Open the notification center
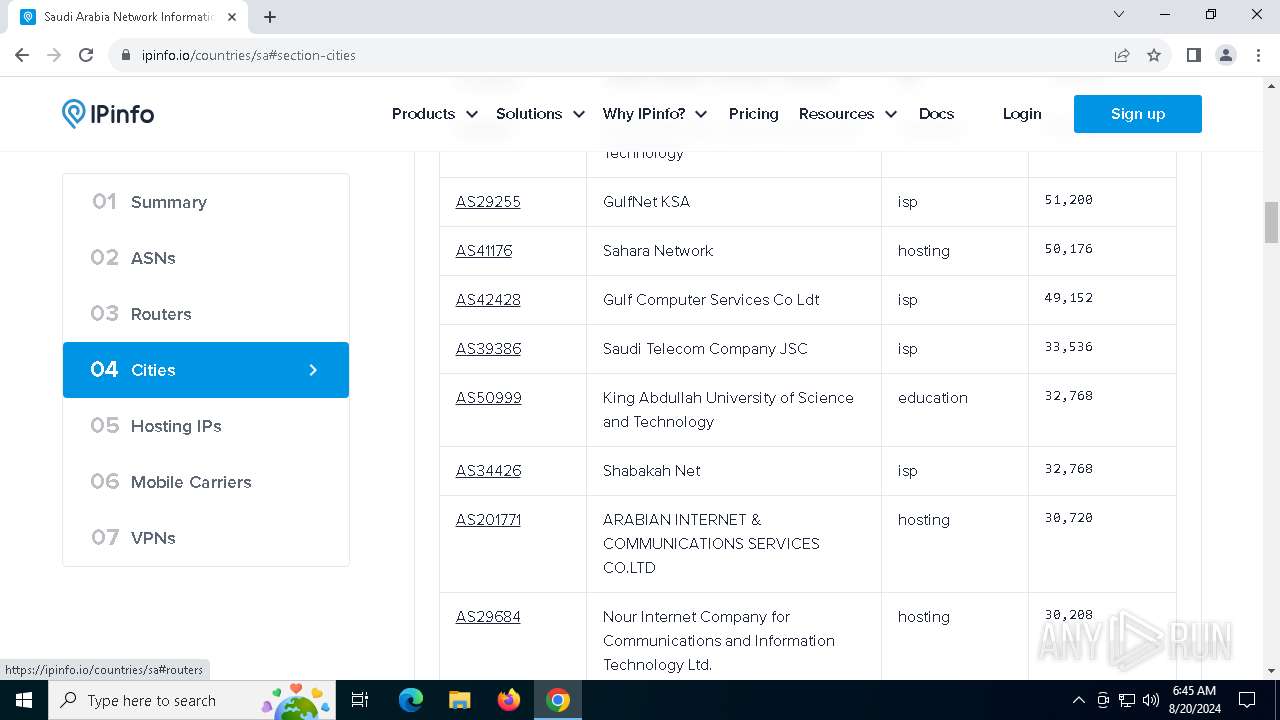The width and height of the screenshot is (1280, 720). tap(1247, 700)
